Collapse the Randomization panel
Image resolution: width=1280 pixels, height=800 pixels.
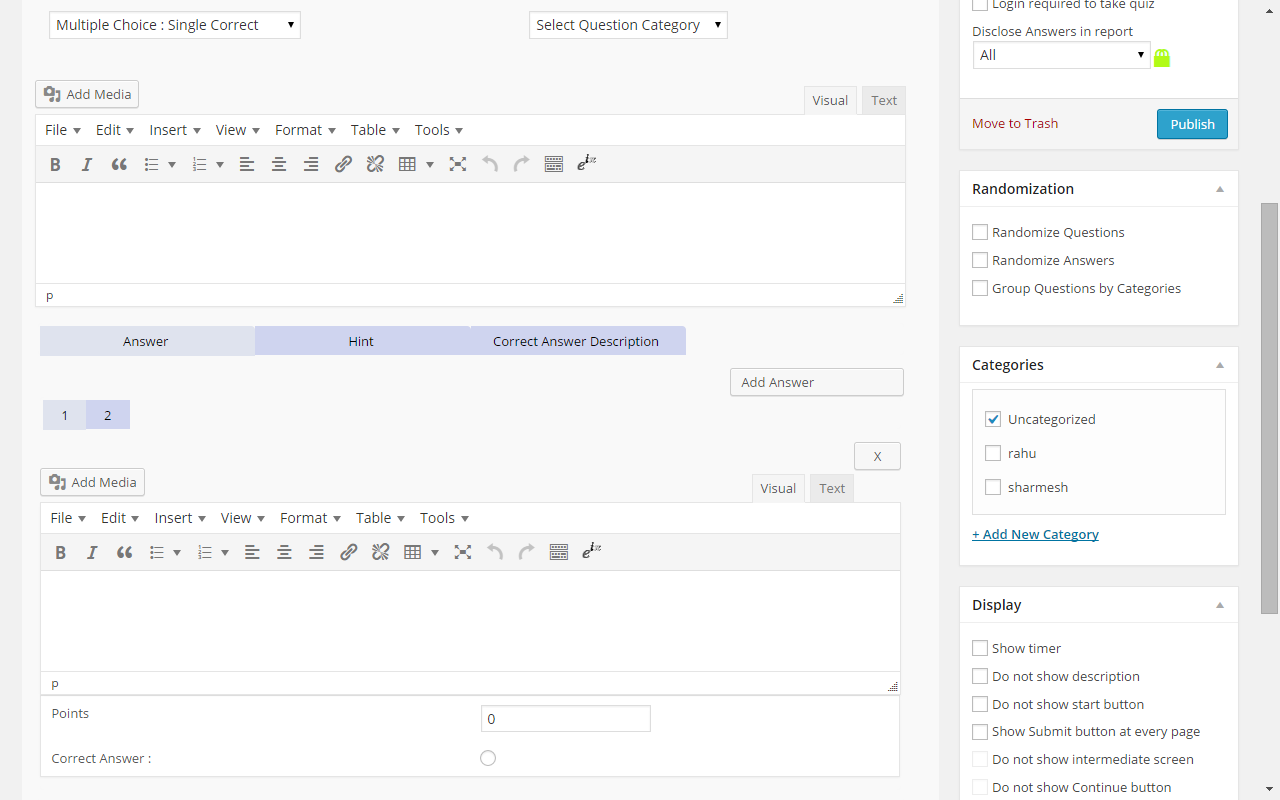point(1220,189)
